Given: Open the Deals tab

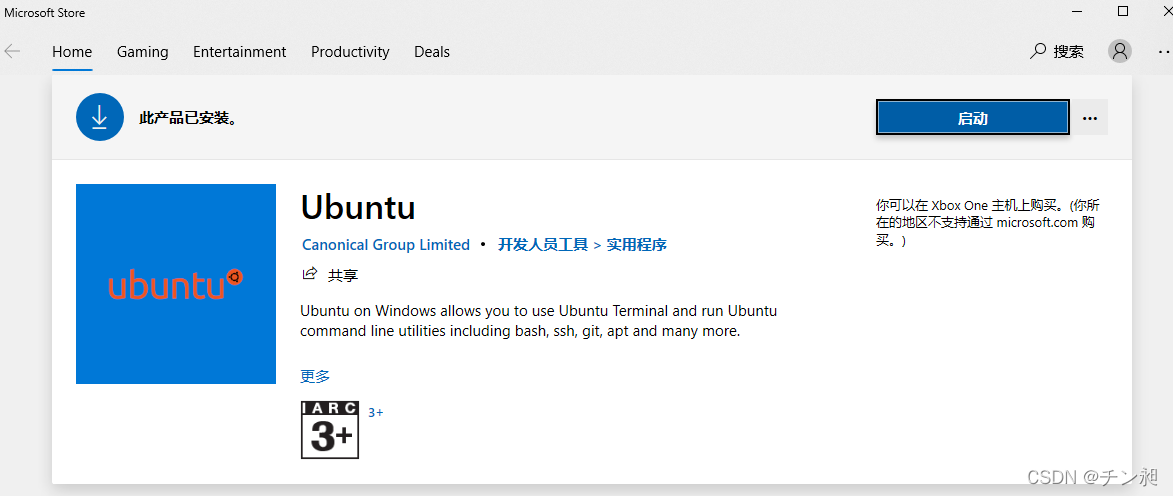Looking at the screenshot, I should click(432, 52).
